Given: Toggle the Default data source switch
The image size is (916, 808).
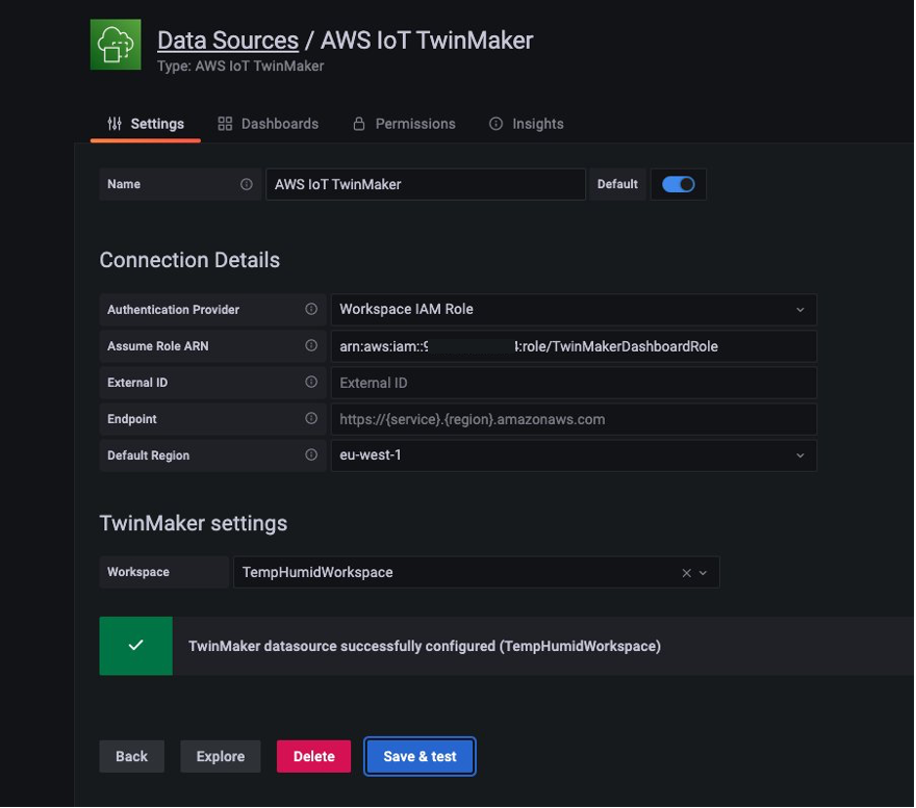Looking at the screenshot, I should (678, 184).
